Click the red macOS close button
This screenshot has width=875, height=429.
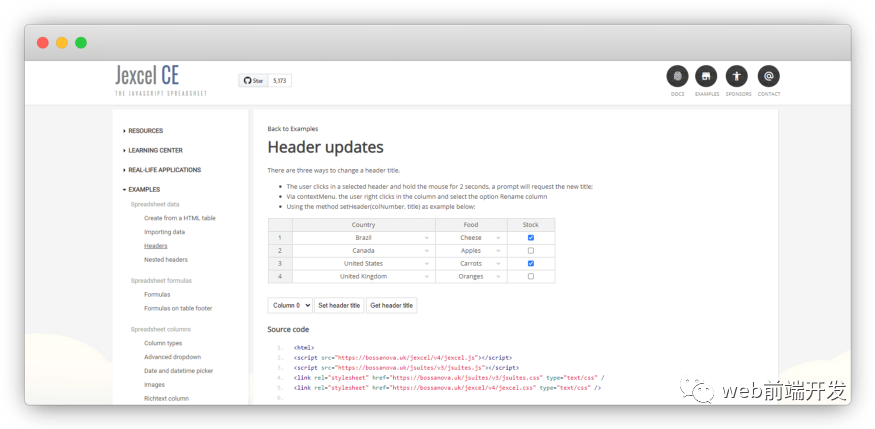tap(43, 42)
